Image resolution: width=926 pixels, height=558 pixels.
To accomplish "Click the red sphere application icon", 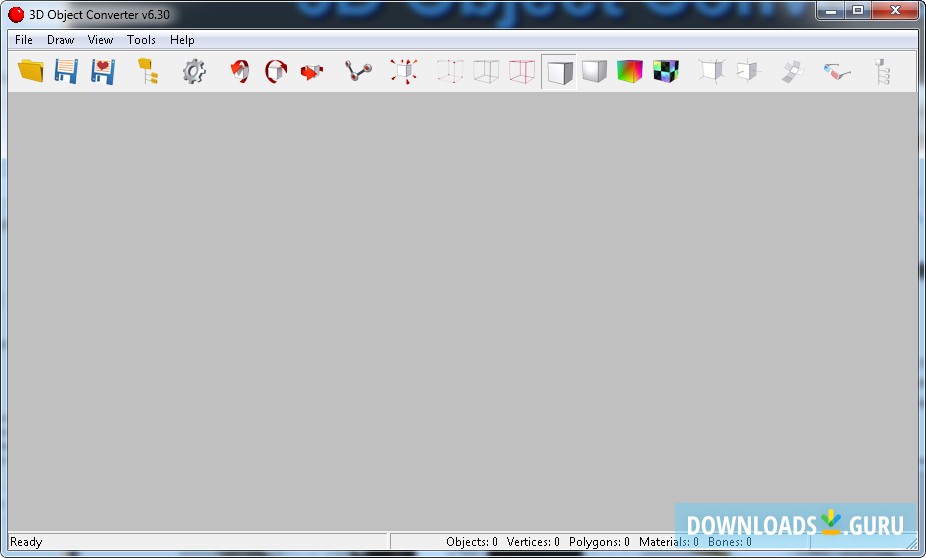I will point(16,14).
